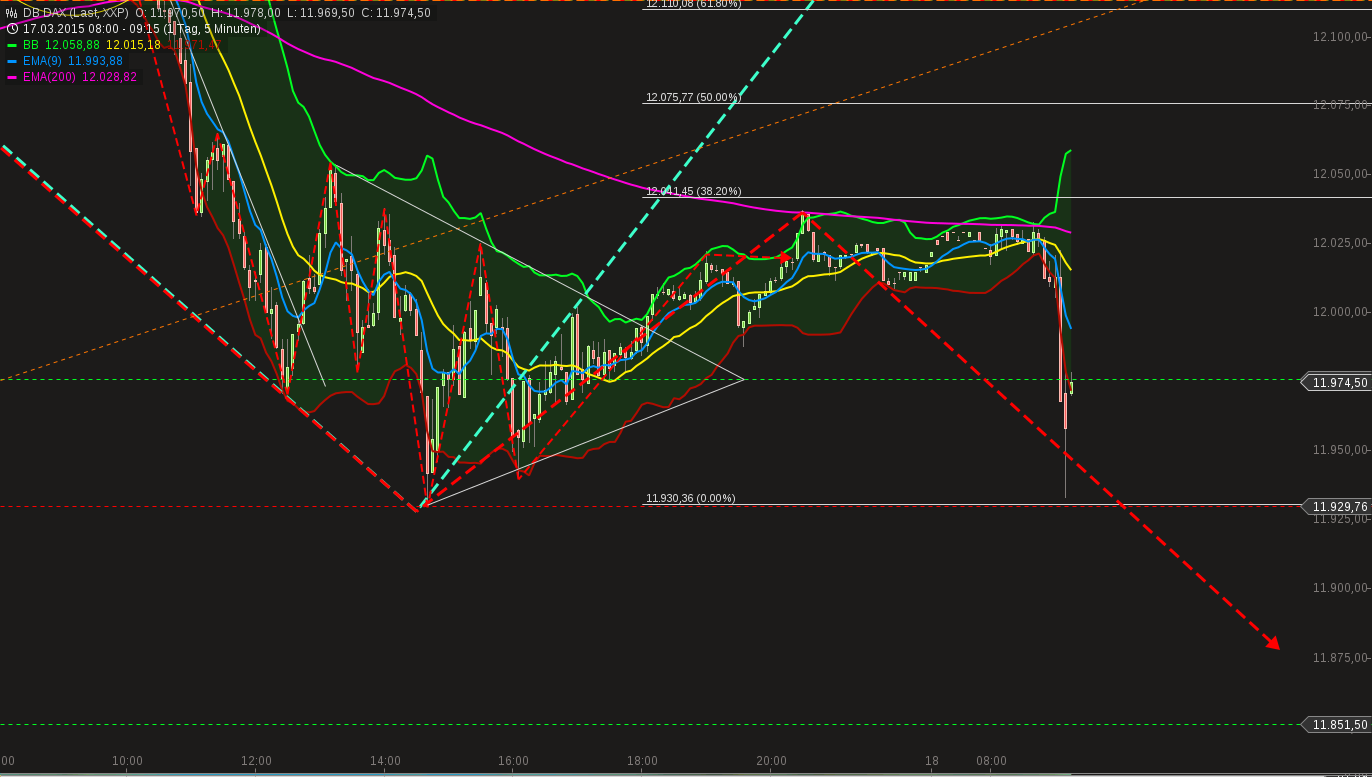Select the blue EMA(9) line marker in legend
This screenshot has width=1372, height=777.
pyautogui.click(x=12, y=61)
